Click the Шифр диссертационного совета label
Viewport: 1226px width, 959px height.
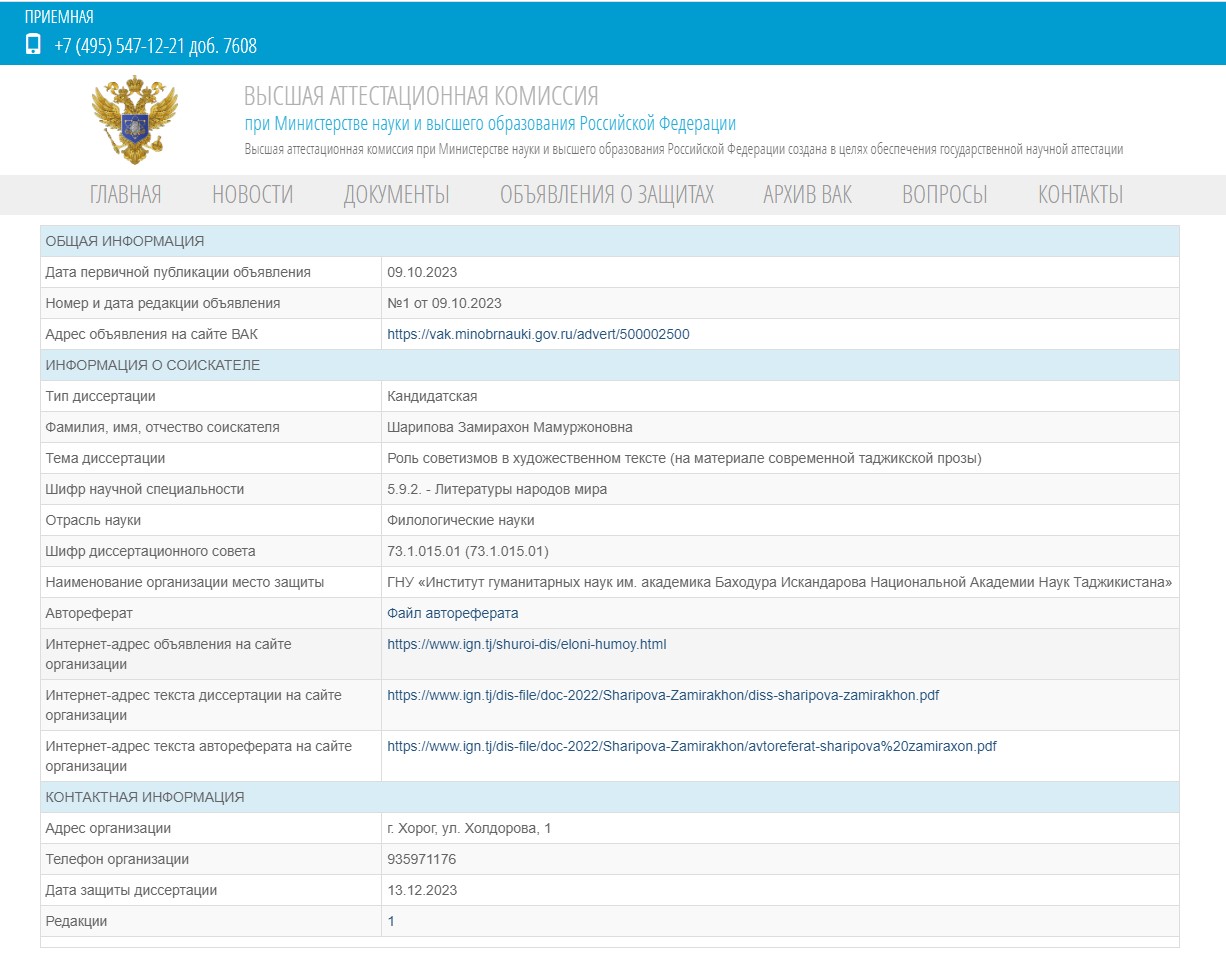tap(150, 551)
